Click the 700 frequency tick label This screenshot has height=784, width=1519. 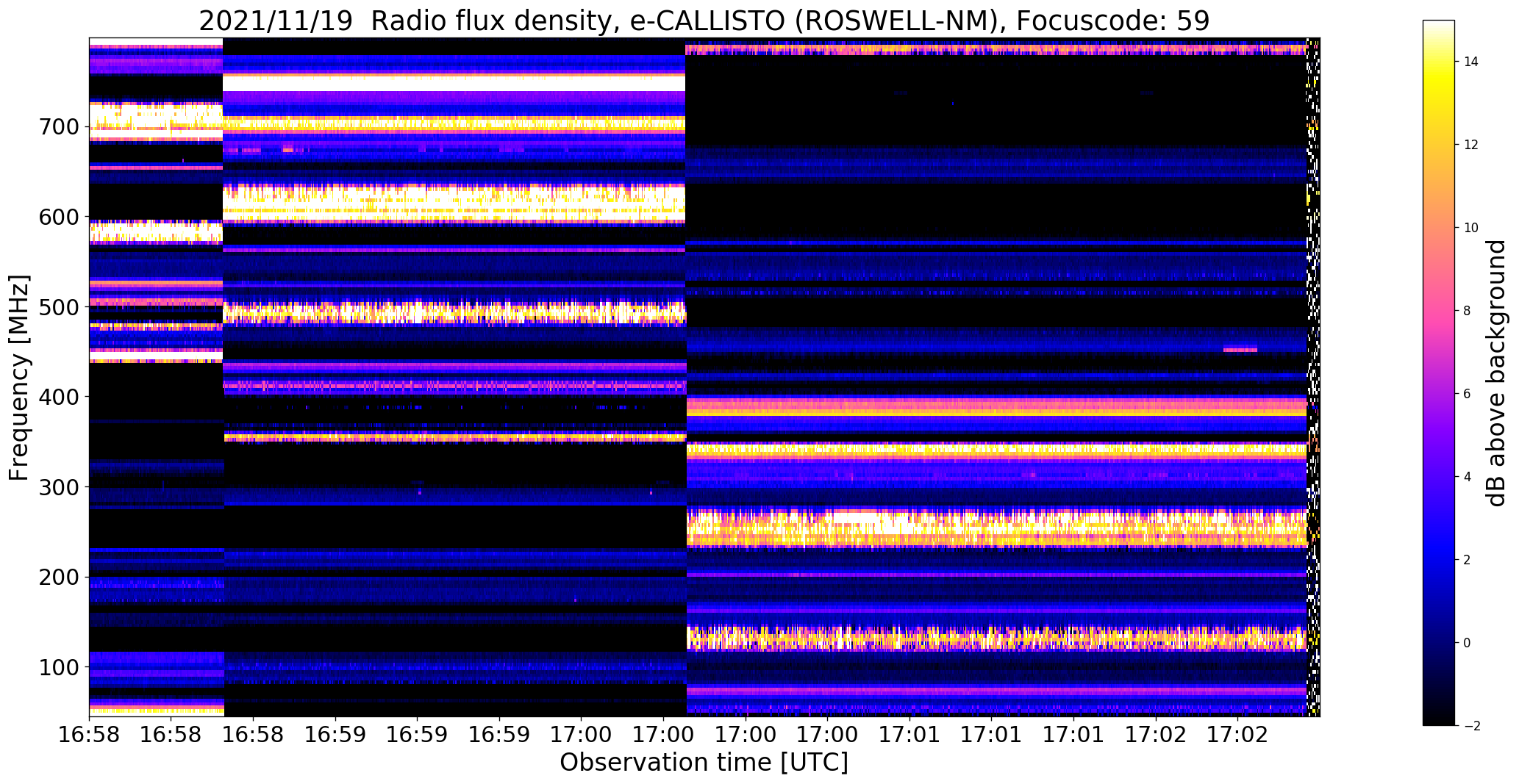point(57,127)
